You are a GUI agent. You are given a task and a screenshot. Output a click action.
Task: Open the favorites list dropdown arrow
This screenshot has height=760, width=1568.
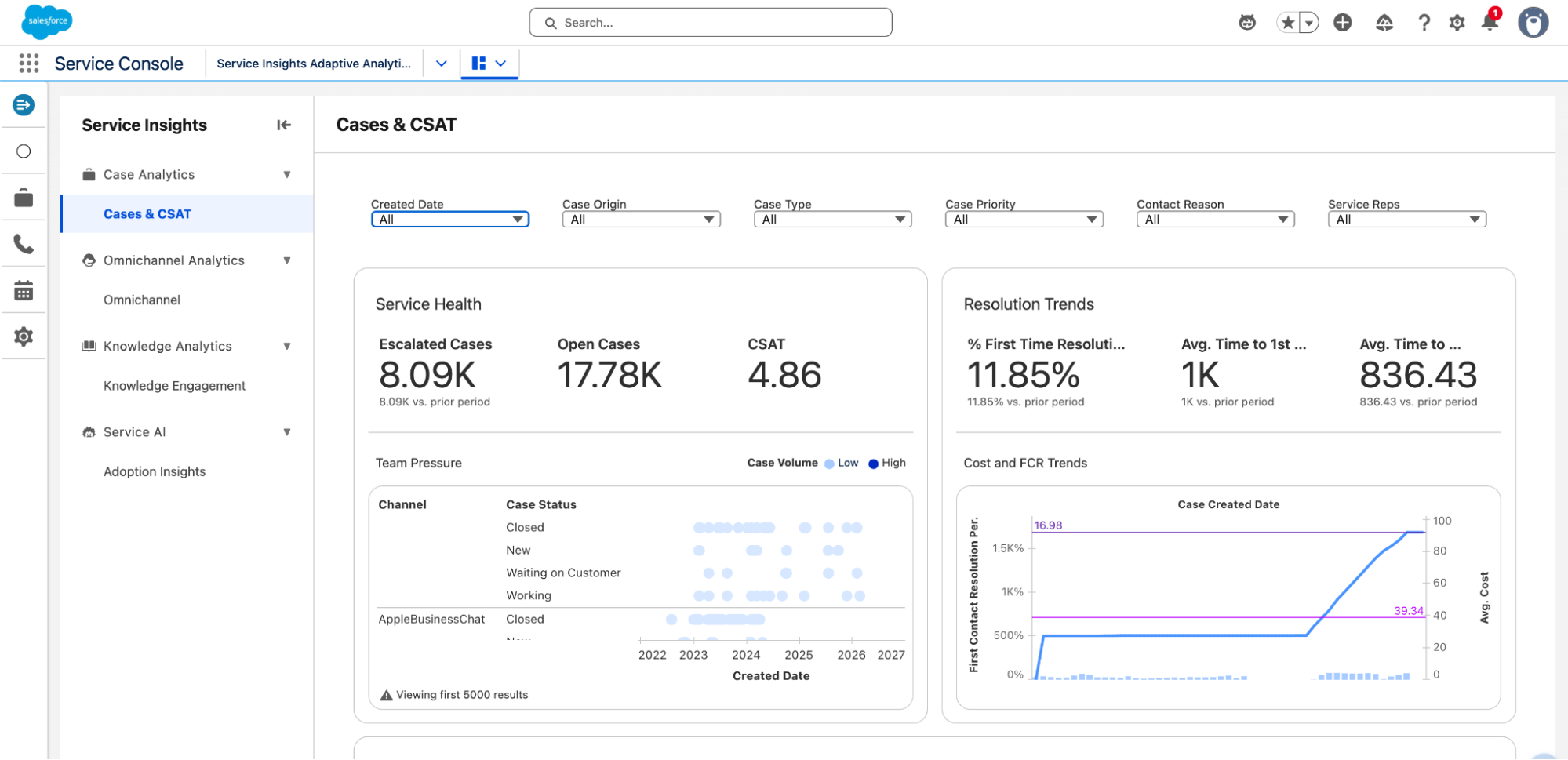point(1309,23)
